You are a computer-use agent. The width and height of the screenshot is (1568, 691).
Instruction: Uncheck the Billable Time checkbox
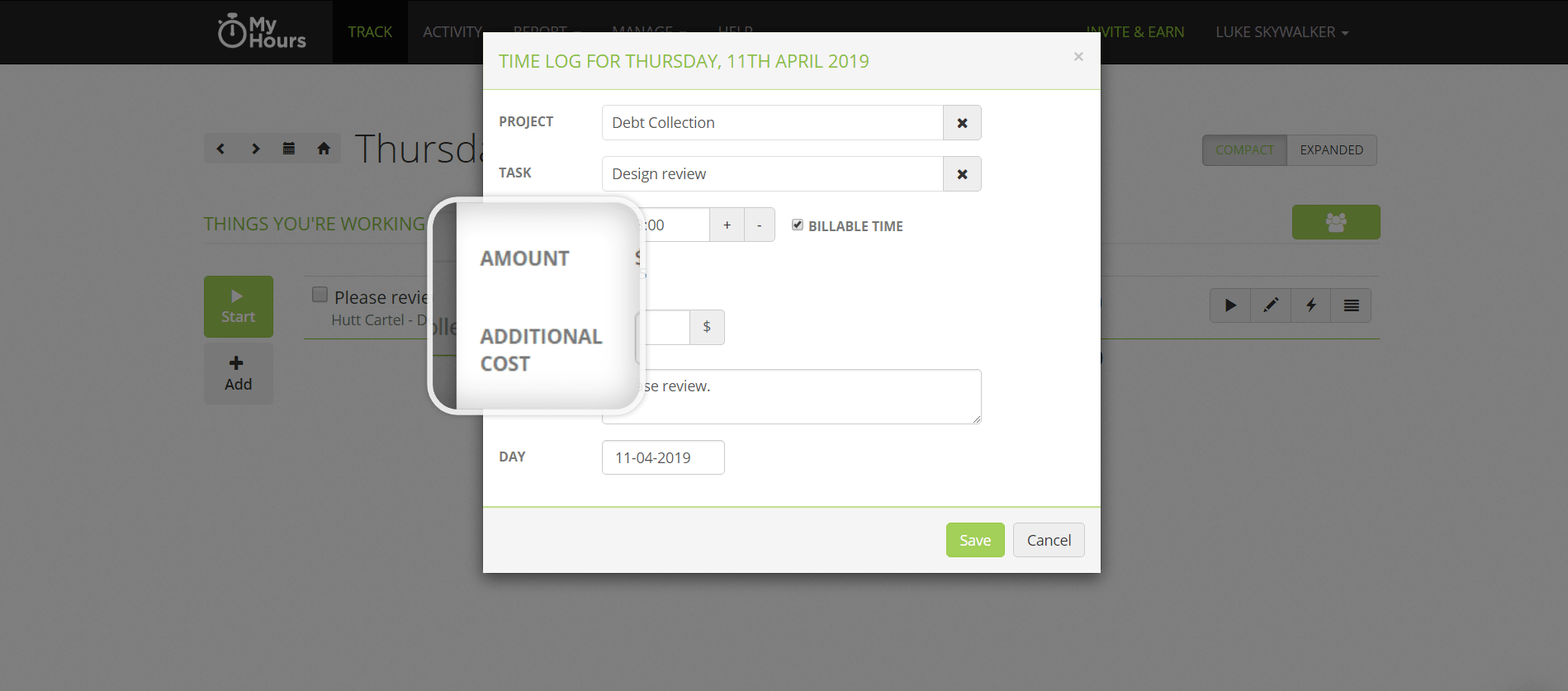click(797, 224)
